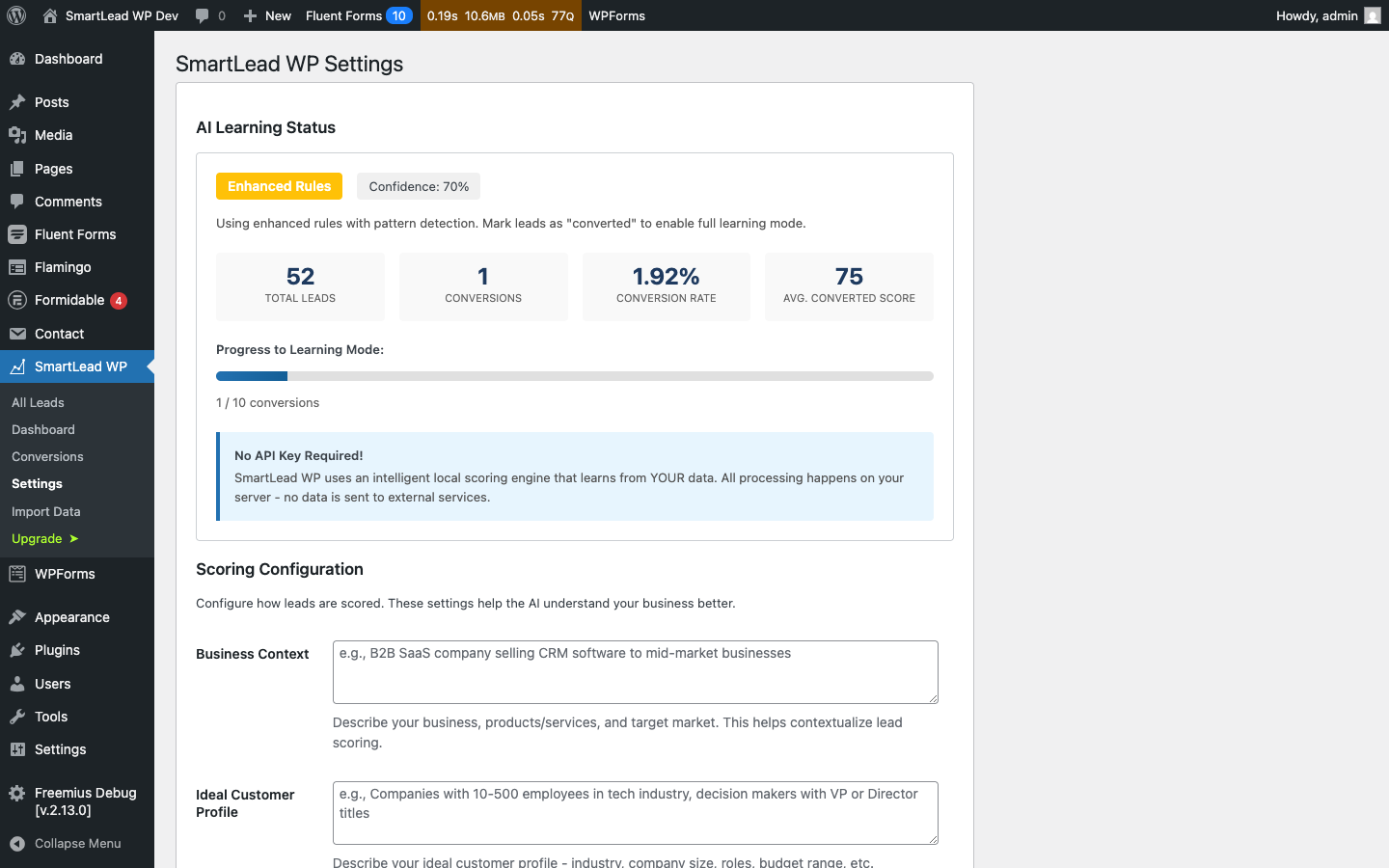Click the Appearance paintbrush icon
This screenshot has height=868, width=1389.
19,616
